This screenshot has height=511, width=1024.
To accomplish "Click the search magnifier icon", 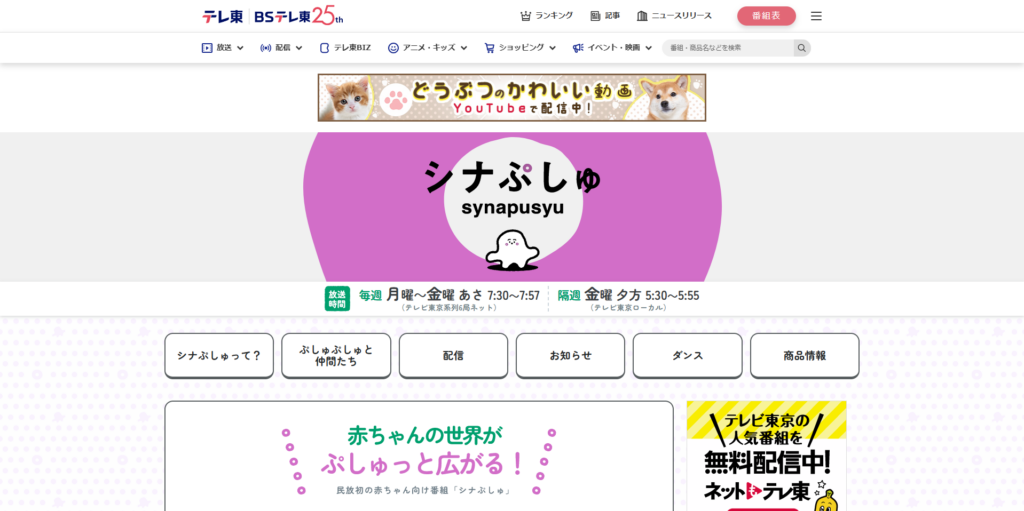I will pyautogui.click(x=802, y=48).
